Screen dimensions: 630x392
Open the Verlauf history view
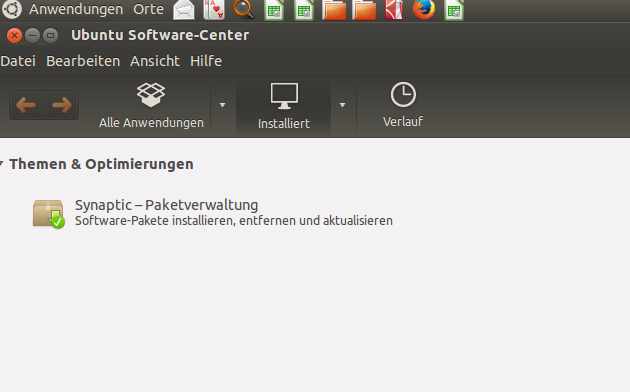tap(403, 105)
